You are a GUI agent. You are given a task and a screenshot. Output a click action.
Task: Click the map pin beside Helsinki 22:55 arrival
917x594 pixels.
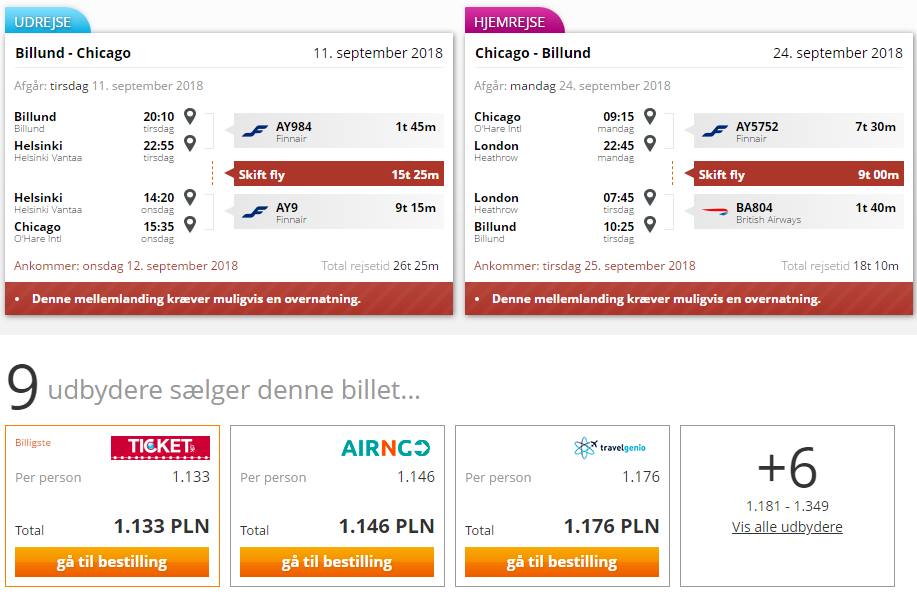pyautogui.click(x=190, y=143)
